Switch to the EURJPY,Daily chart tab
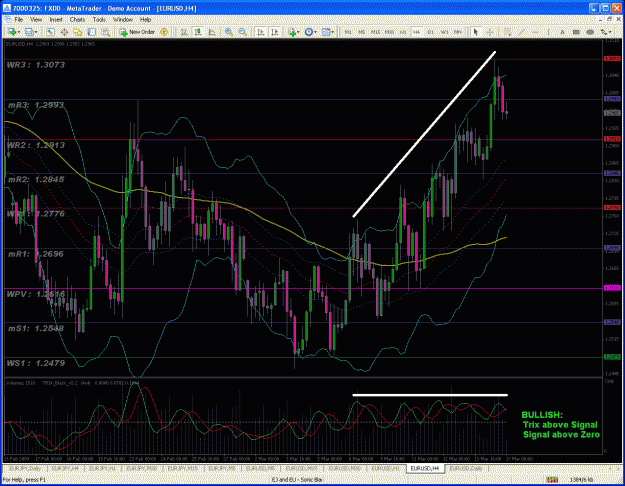The width and height of the screenshot is (625, 486). point(25,468)
